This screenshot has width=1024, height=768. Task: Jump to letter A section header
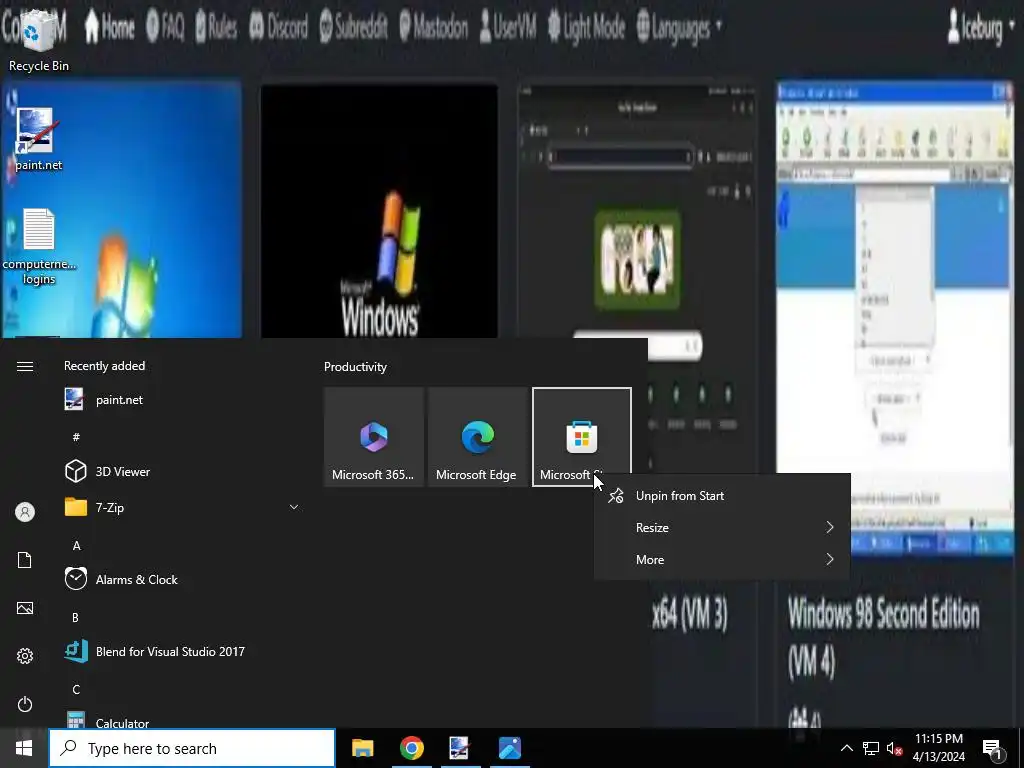(x=76, y=545)
